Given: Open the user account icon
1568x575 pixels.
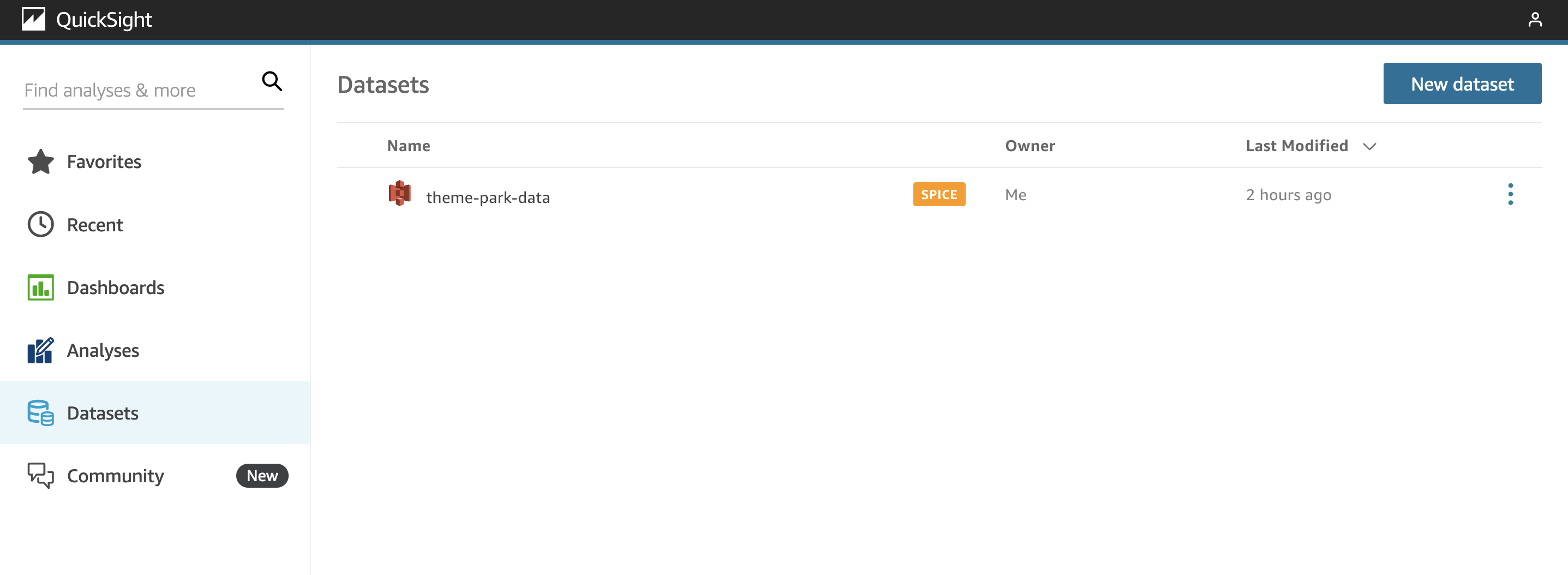Looking at the screenshot, I should pos(1535,20).
